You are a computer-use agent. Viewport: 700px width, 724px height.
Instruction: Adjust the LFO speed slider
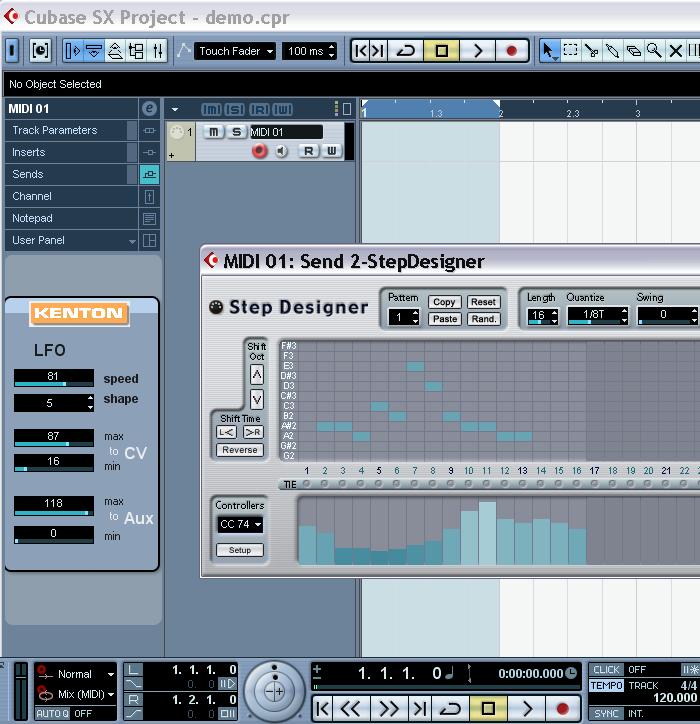pyautogui.click(x=54, y=378)
